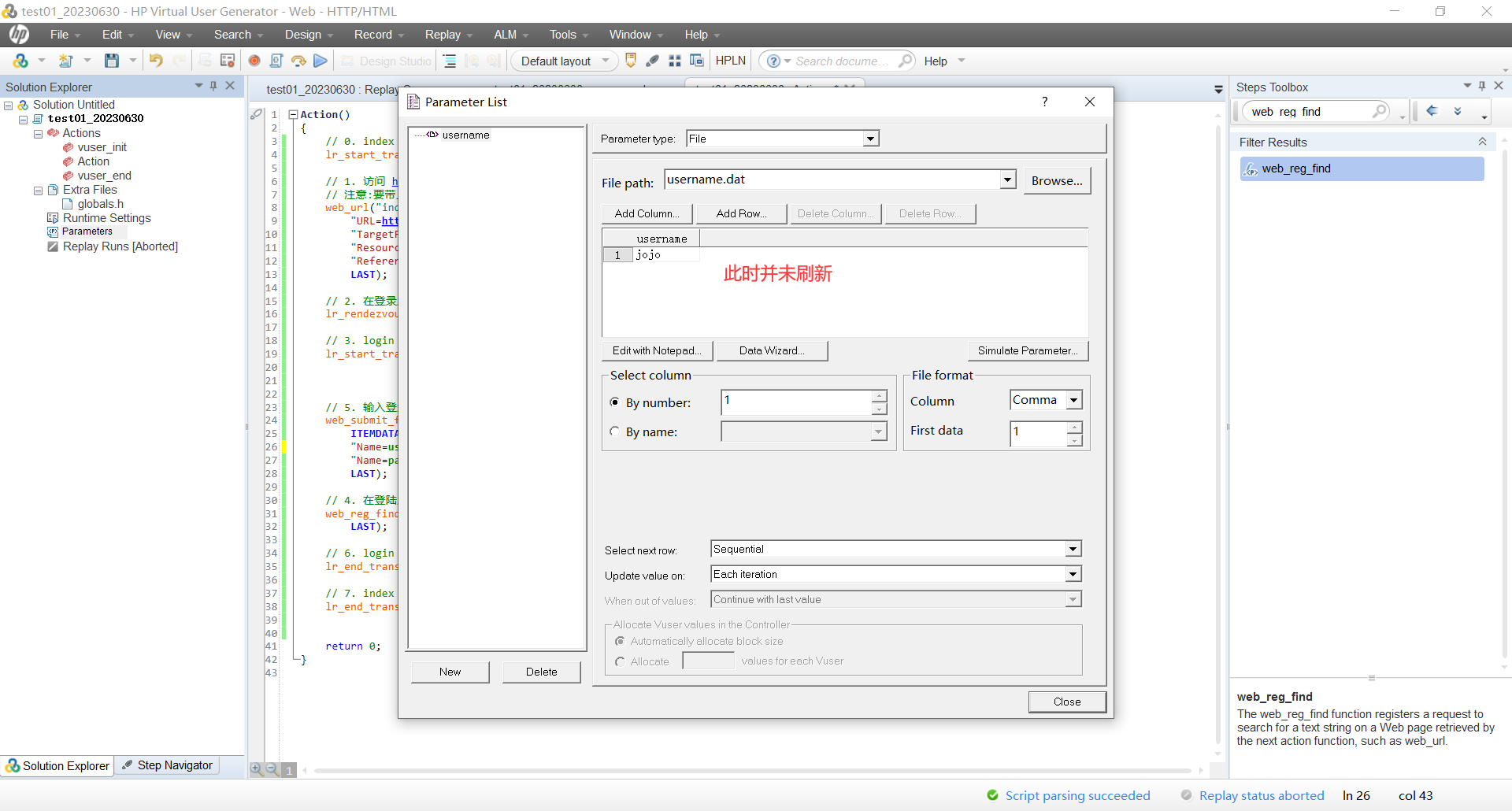Click the Save floppy disk icon

[112, 61]
